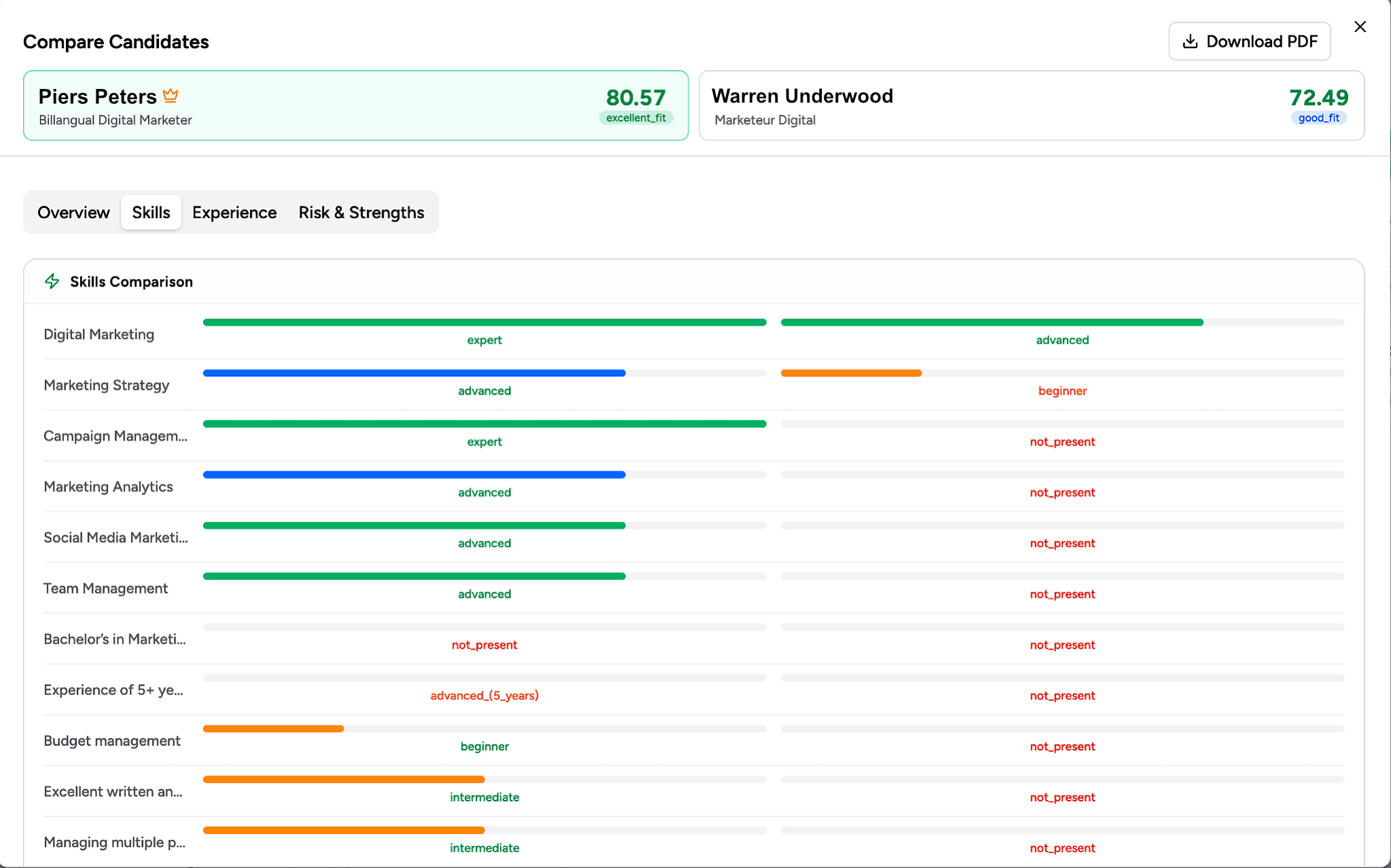Click the download icon in Download PDF button
The height and width of the screenshot is (868, 1391).
pyautogui.click(x=1190, y=41)
